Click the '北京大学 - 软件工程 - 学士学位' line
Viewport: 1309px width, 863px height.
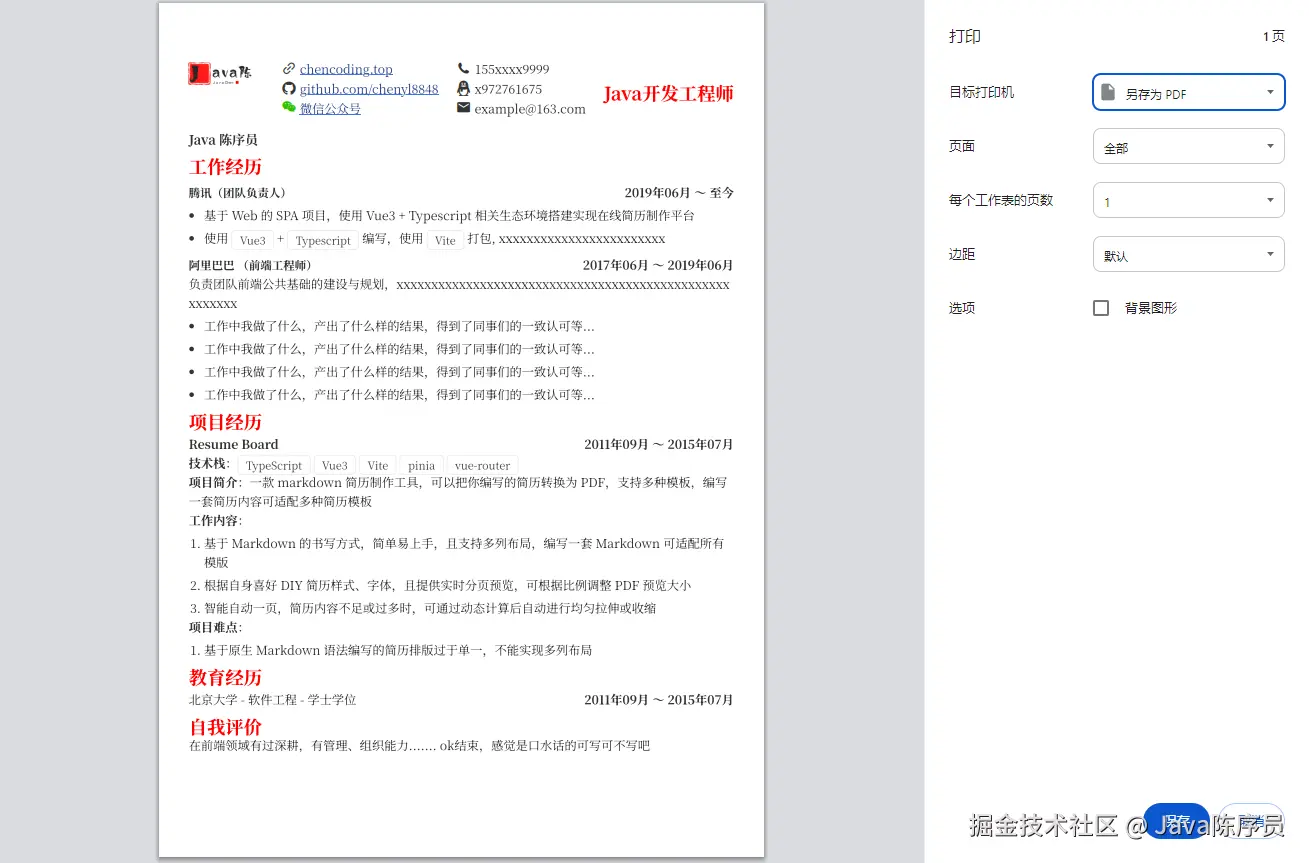pyautogui.click(x=272, y=700)
